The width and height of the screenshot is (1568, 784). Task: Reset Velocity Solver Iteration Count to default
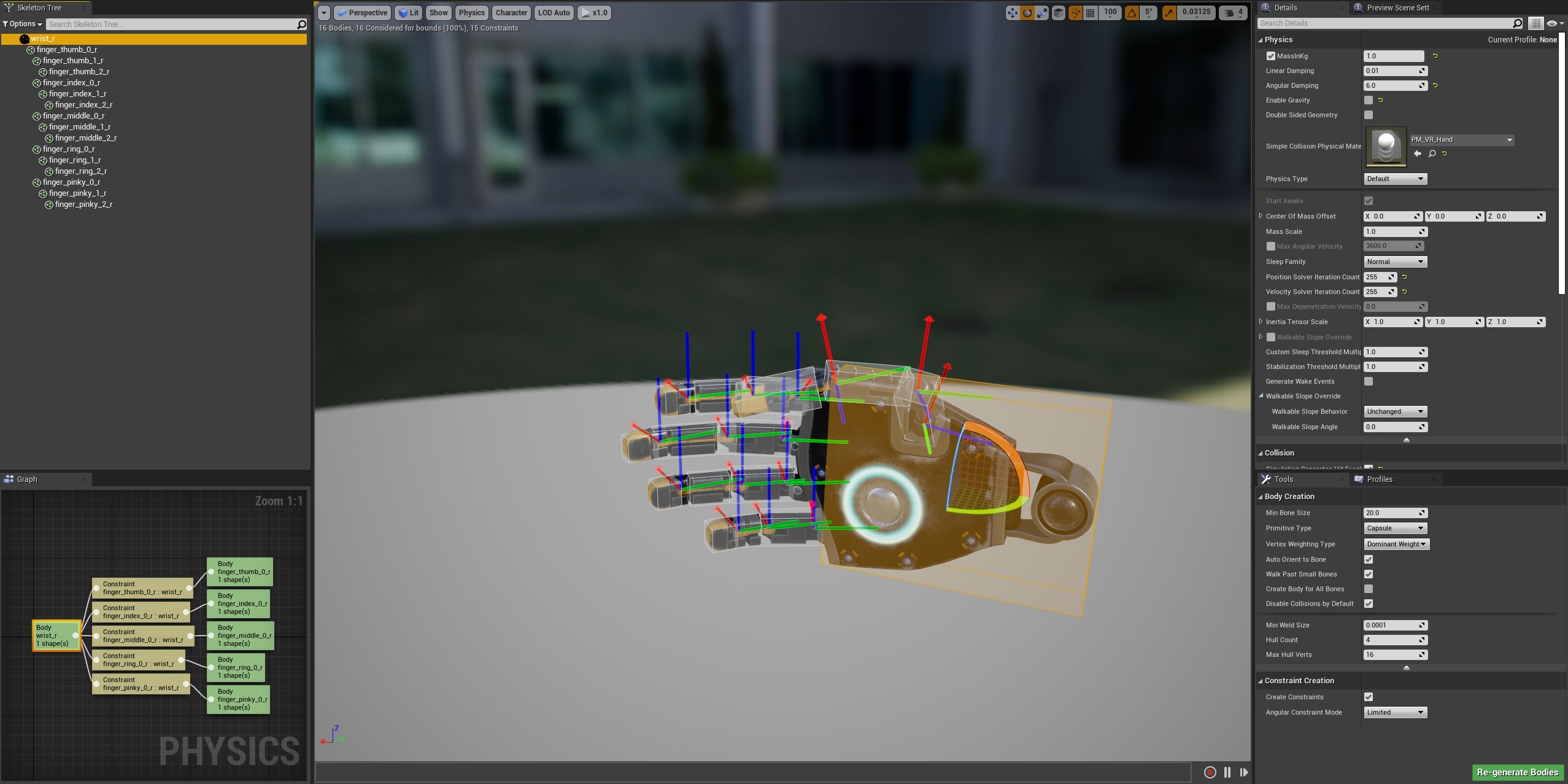[x=1404, y=292]
